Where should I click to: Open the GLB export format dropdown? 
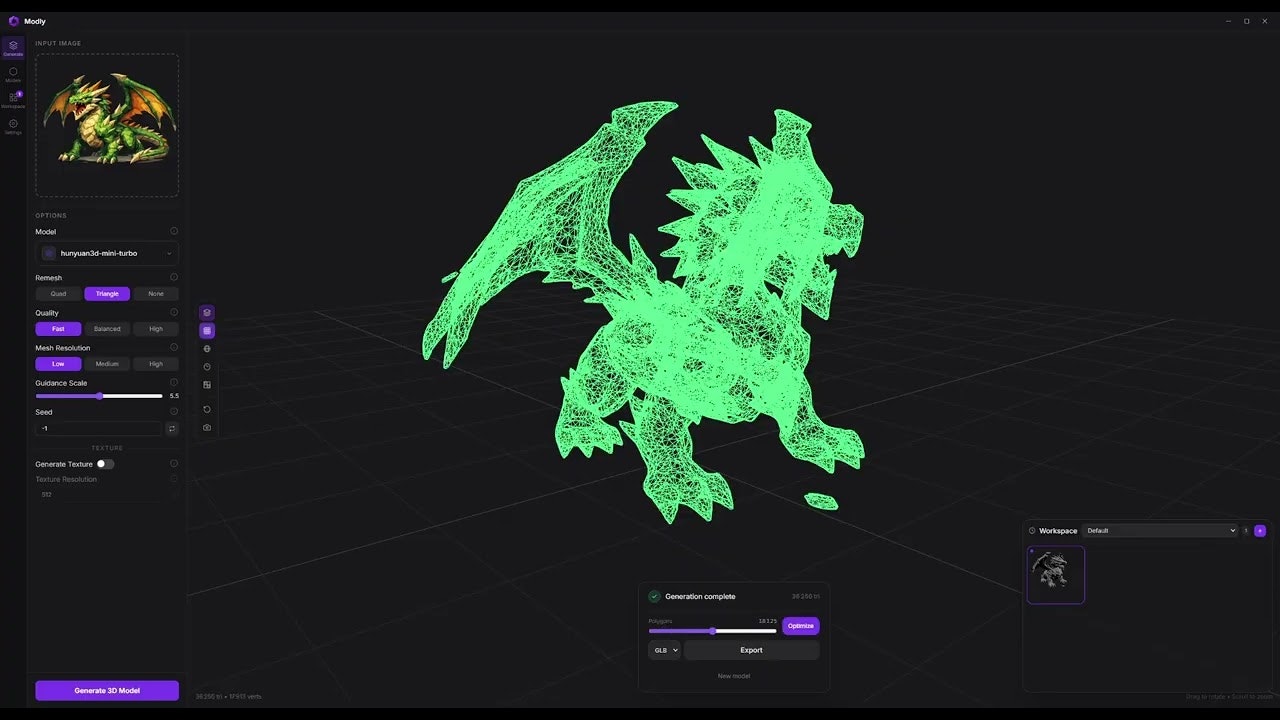[x=664, y=650]
